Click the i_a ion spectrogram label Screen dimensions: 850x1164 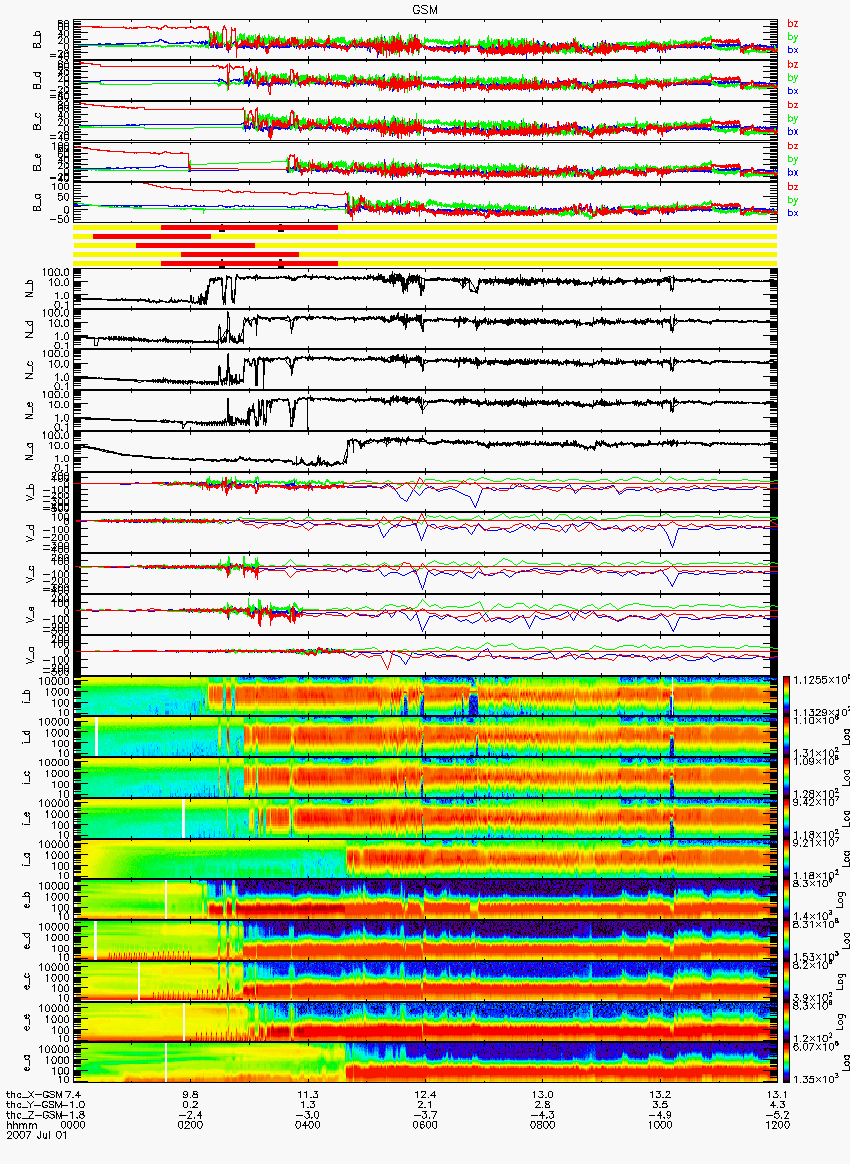(x=26, y=859)
